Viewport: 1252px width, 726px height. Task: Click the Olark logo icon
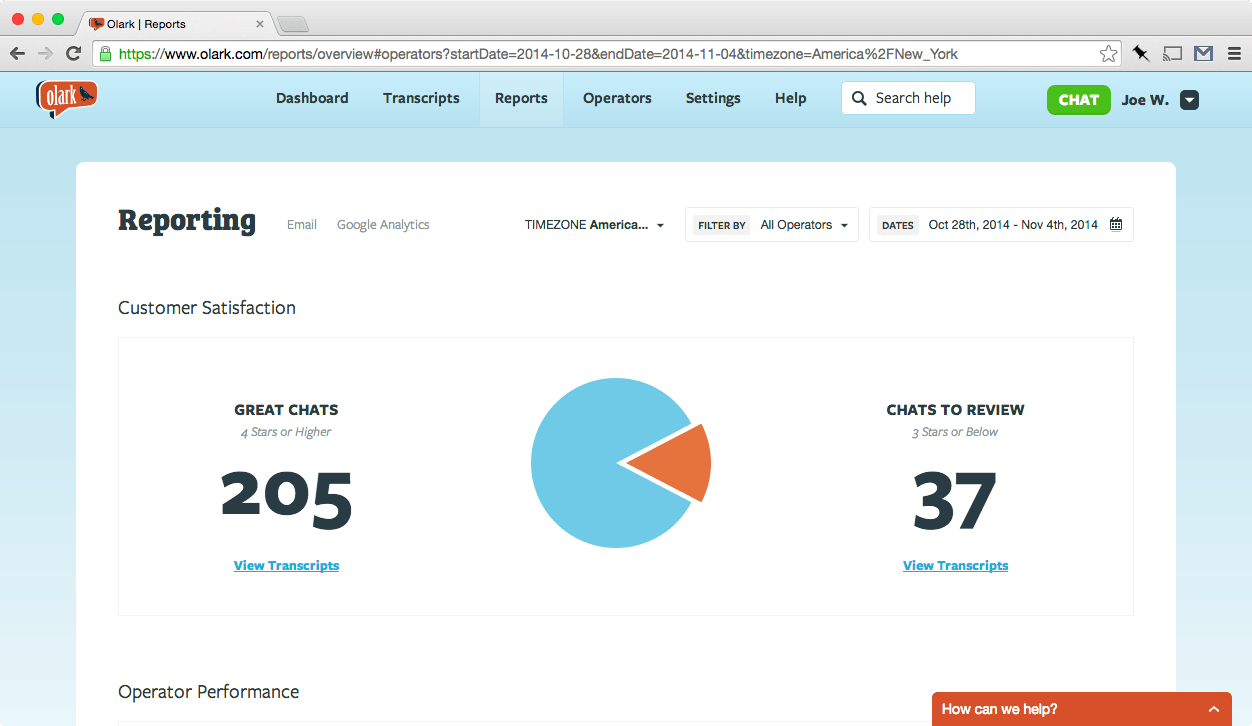(66, 99)
